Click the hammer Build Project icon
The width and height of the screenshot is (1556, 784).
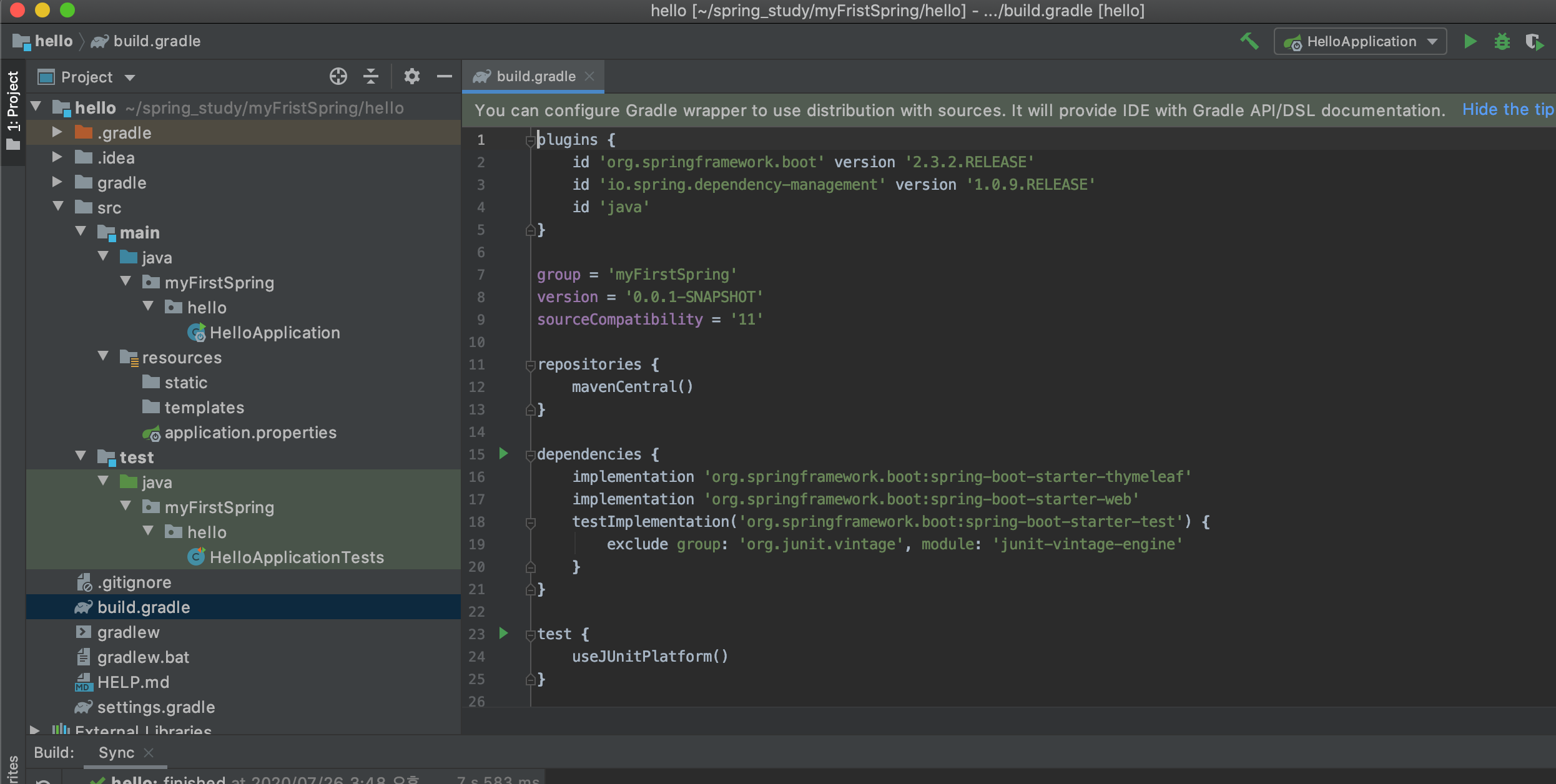tap(1249, 42)
